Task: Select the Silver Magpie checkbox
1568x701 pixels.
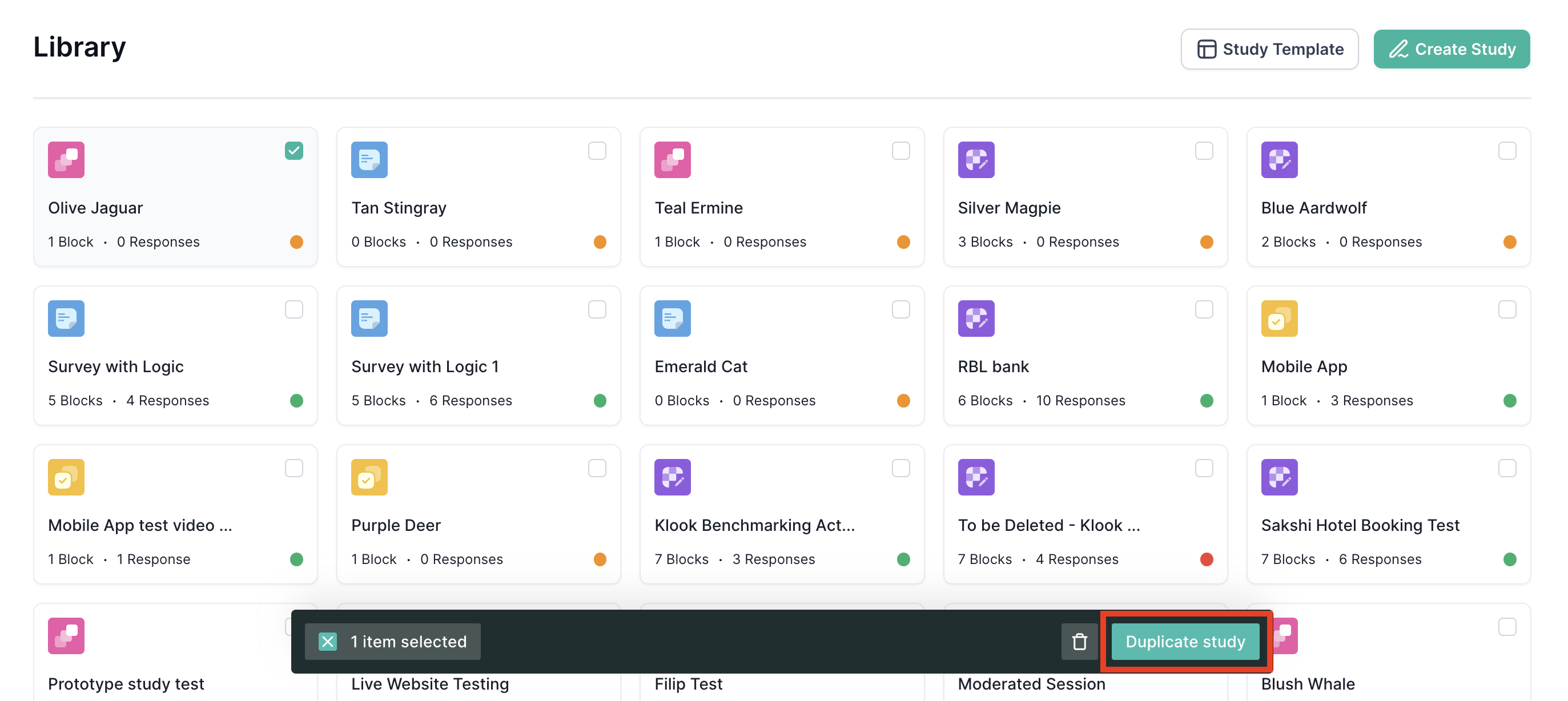Action: pyautogui.click(x=1203, y=150)
